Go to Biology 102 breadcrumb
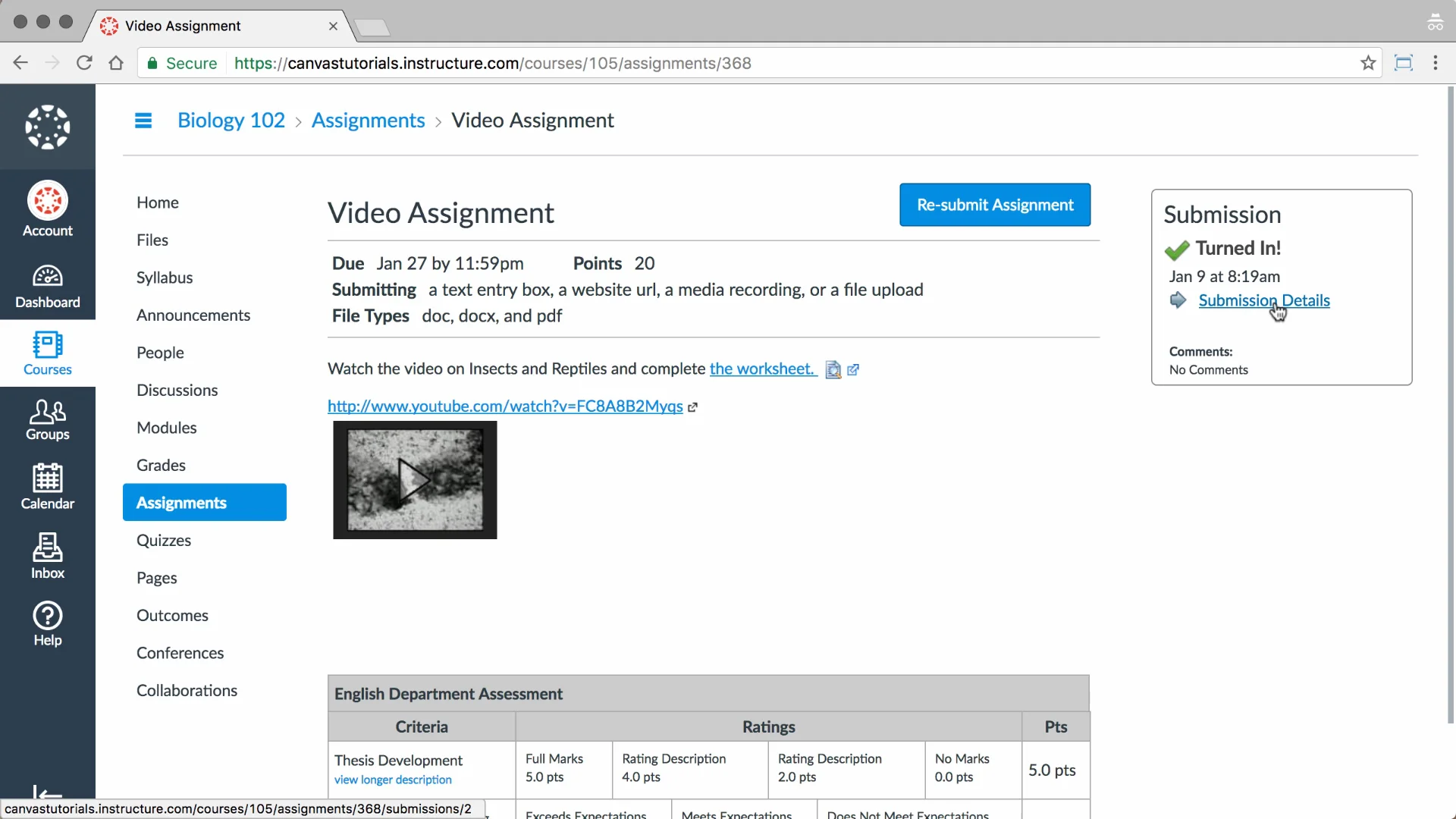This screenshot has width=1456, height=819. click(x=231, y=120)
